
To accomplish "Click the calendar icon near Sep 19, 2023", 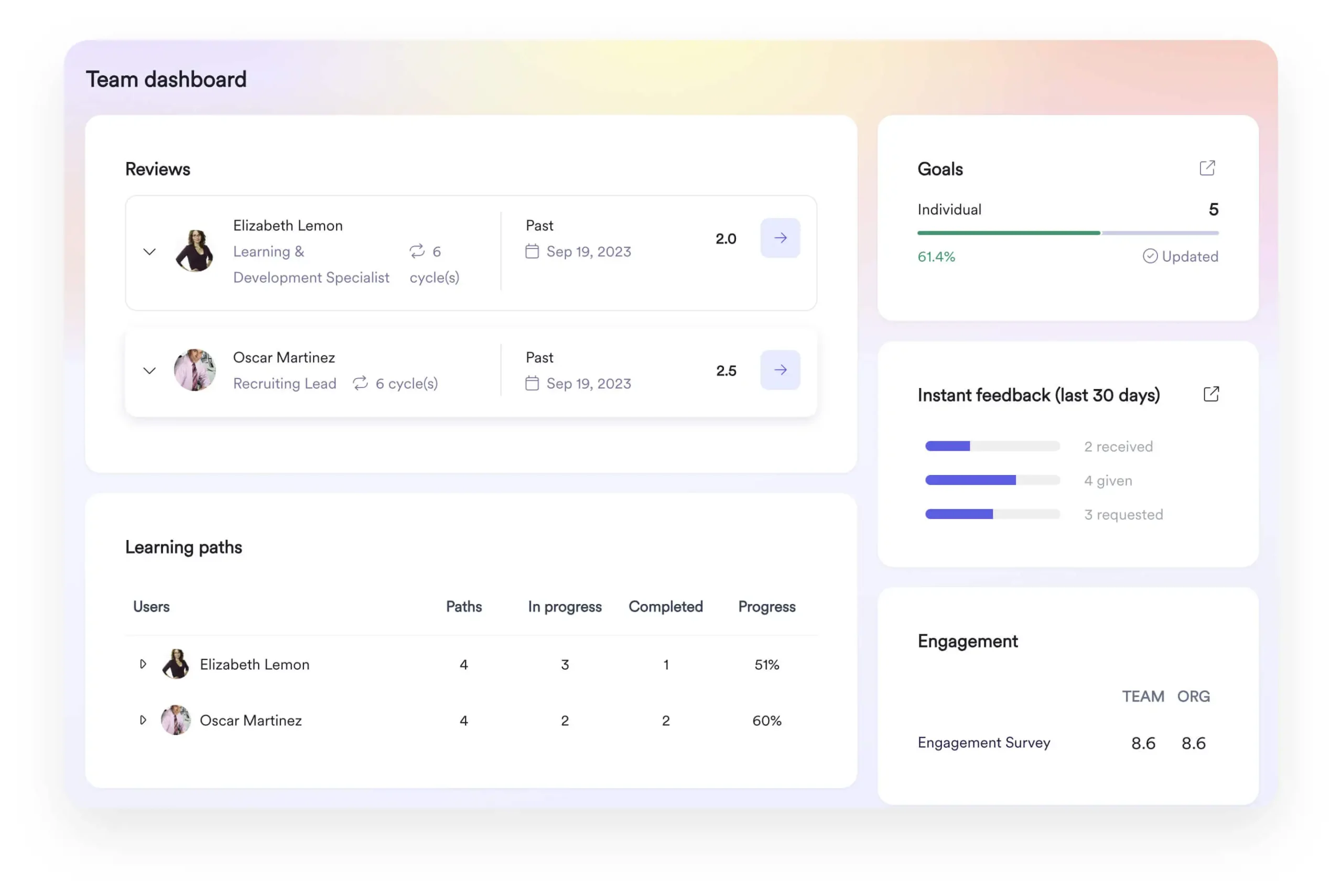I will coord(532,252).
